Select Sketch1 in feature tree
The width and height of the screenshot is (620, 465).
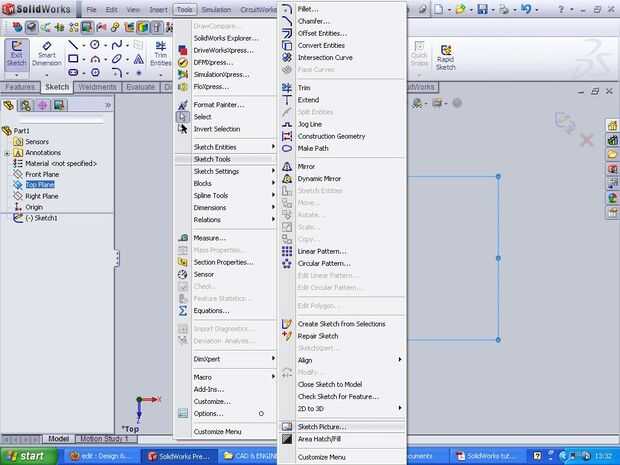tap(42, 218)
